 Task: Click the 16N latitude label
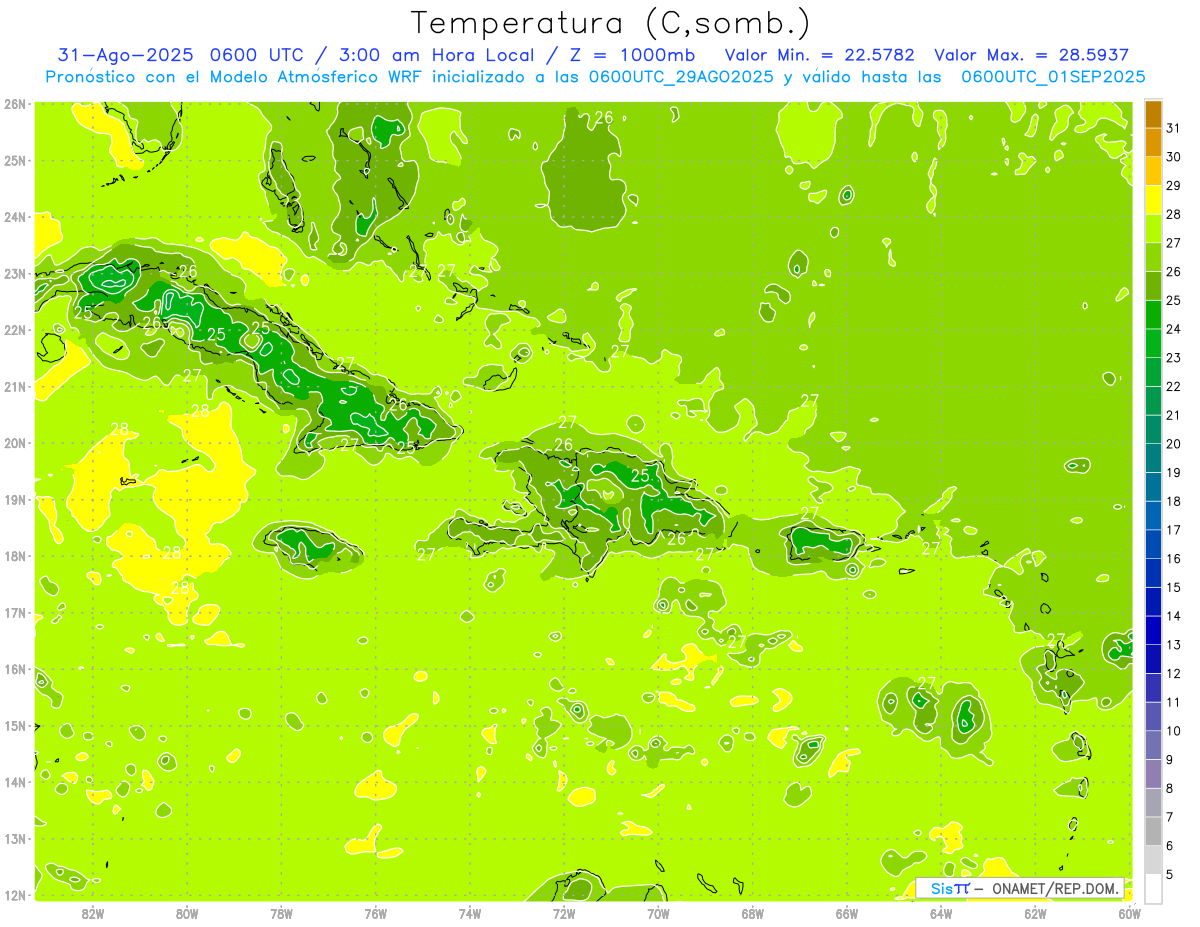tap(14, 669)
